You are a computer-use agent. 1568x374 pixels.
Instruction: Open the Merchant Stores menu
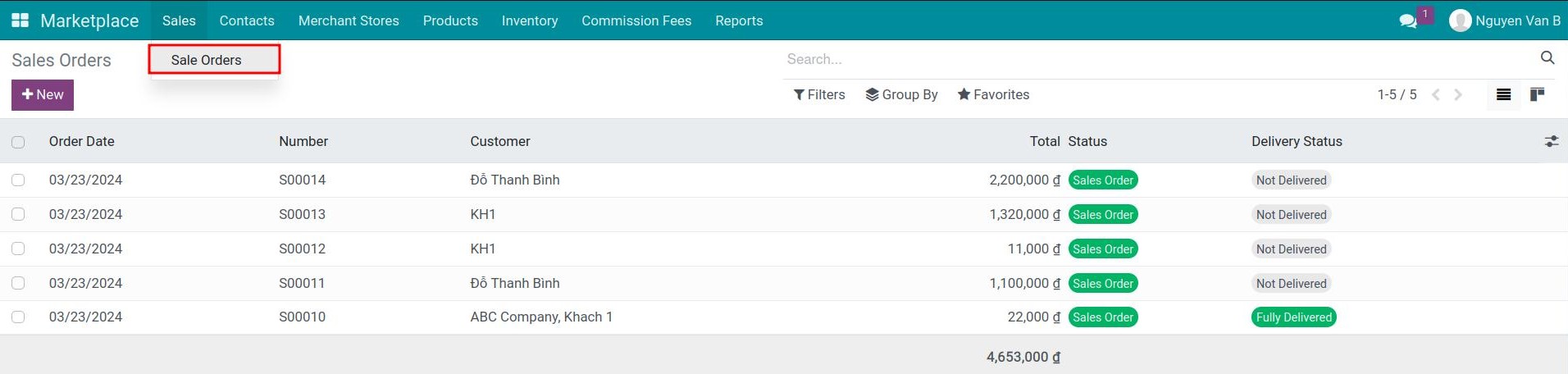pyautogui.click(x=349, y=21)
